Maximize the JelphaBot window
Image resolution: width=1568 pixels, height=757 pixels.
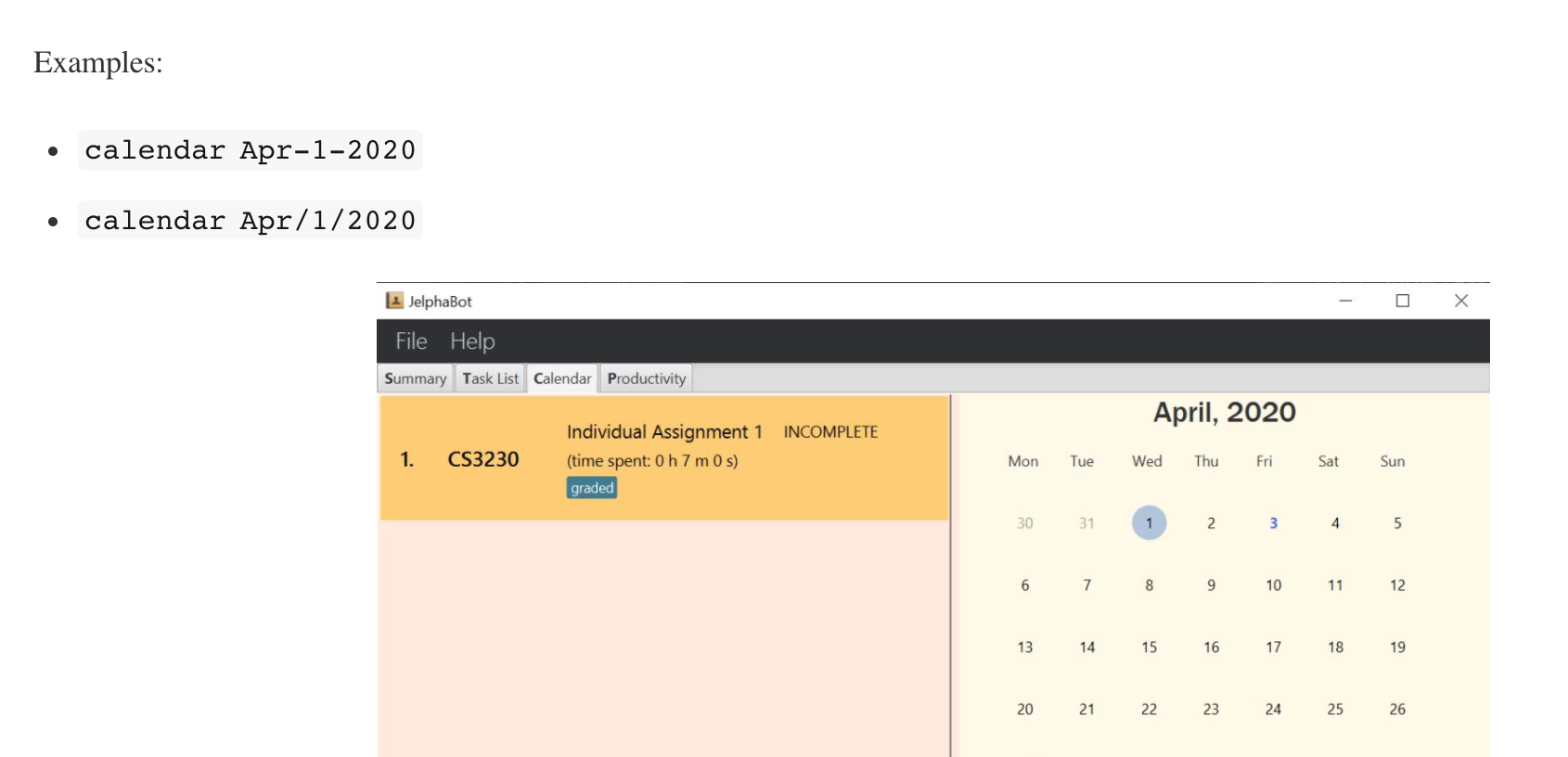[x=1403, y=301]
